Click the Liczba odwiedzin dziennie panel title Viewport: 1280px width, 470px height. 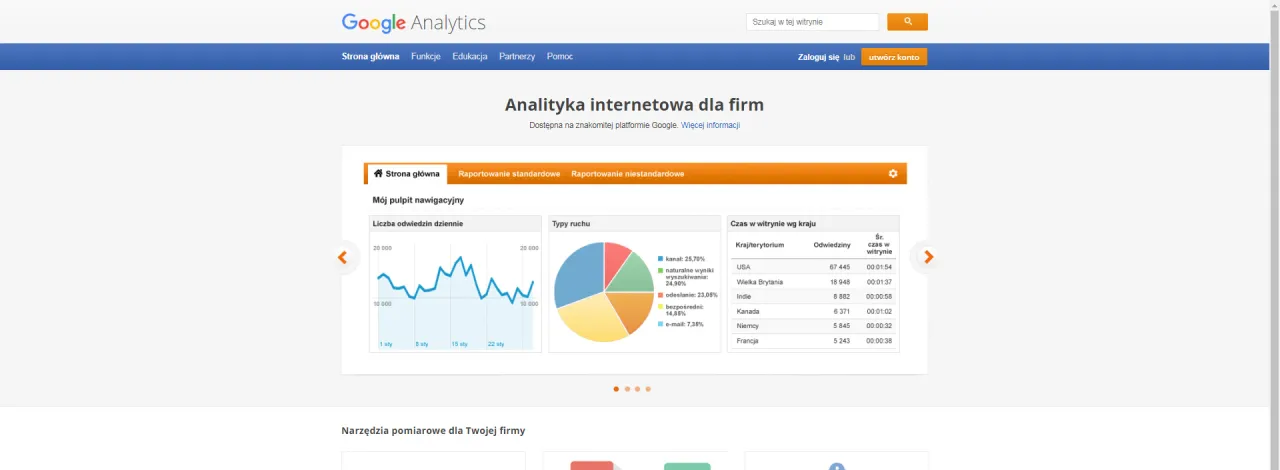tap(418, 224)
